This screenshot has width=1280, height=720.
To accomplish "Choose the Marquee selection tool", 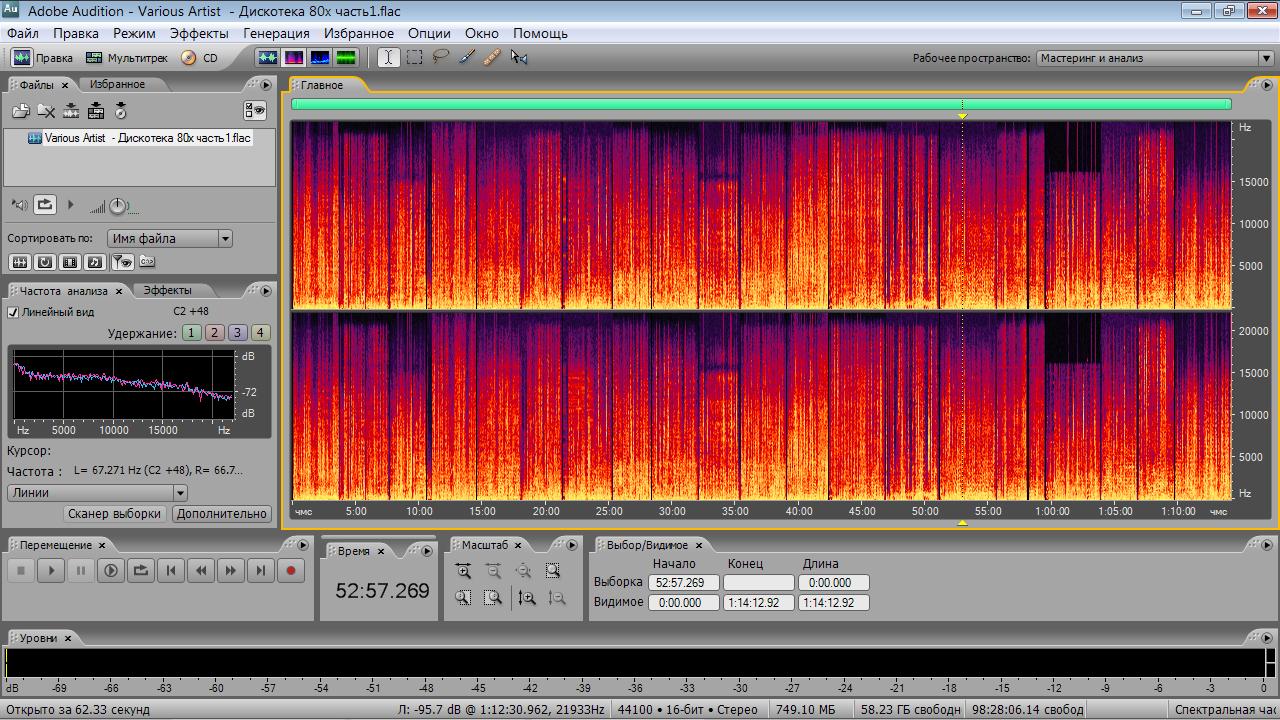I will [x=414, y=58].
